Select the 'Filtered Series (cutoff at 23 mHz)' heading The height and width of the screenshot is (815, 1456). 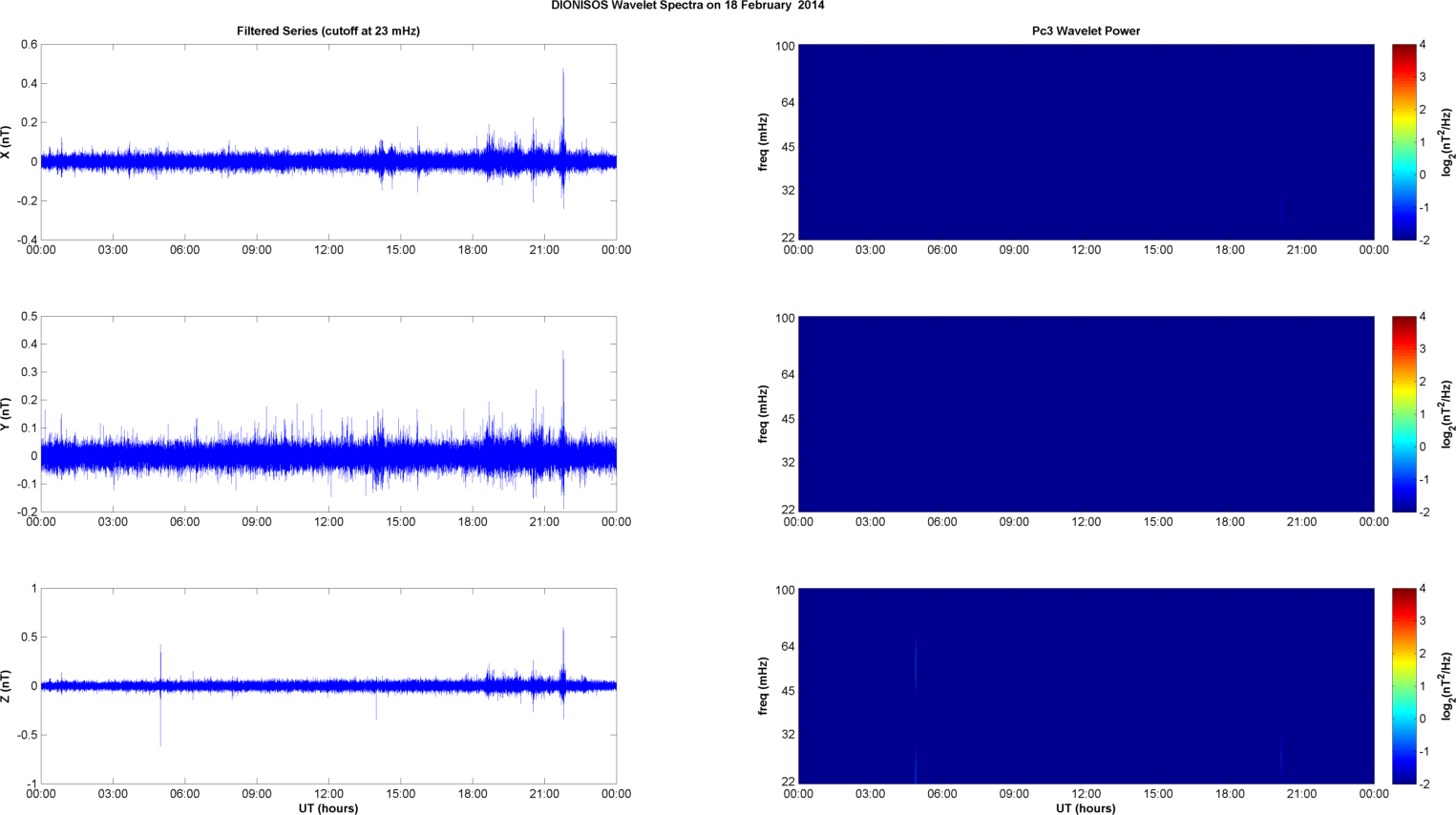(328, 31)
